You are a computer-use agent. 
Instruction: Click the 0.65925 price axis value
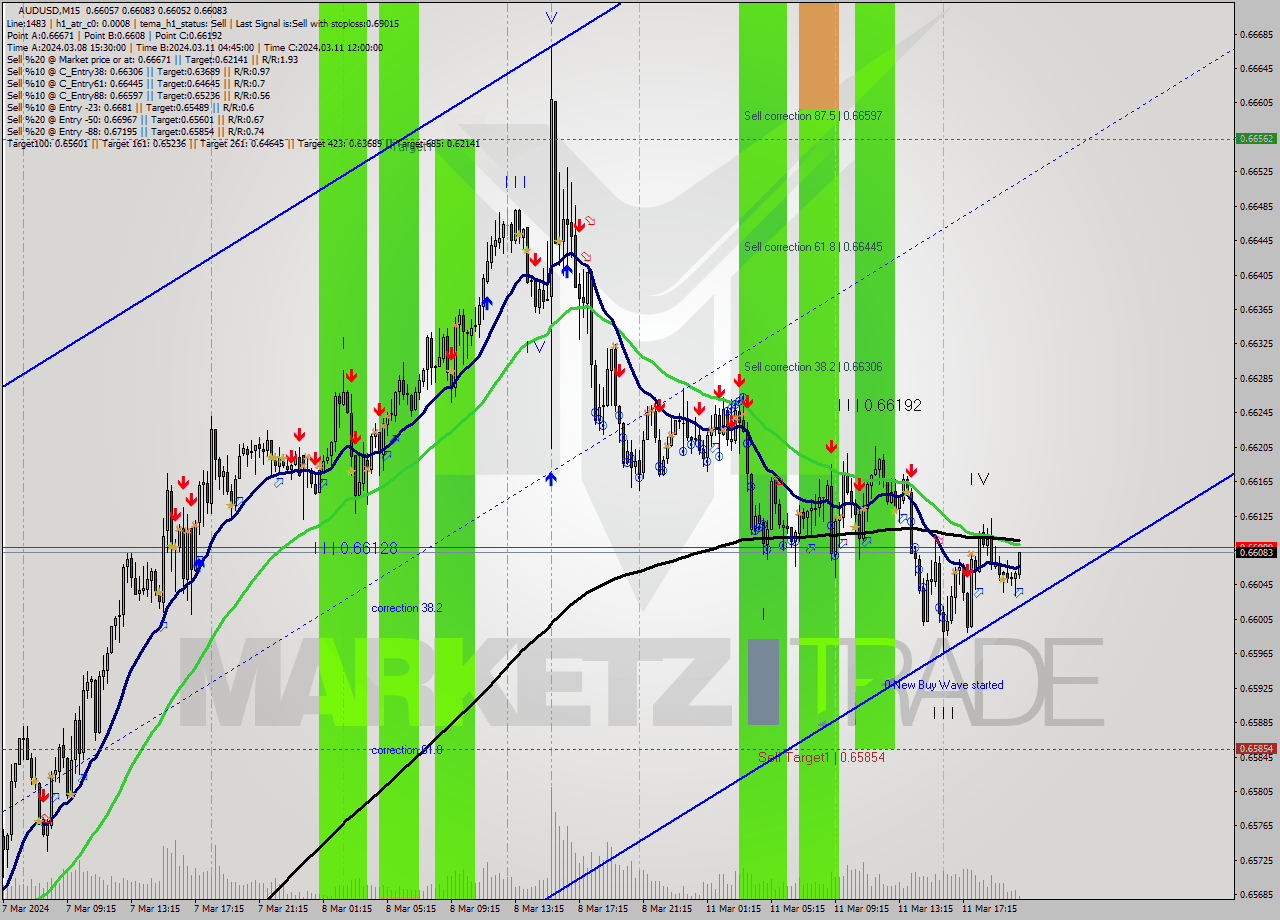tap(1256, 688)
